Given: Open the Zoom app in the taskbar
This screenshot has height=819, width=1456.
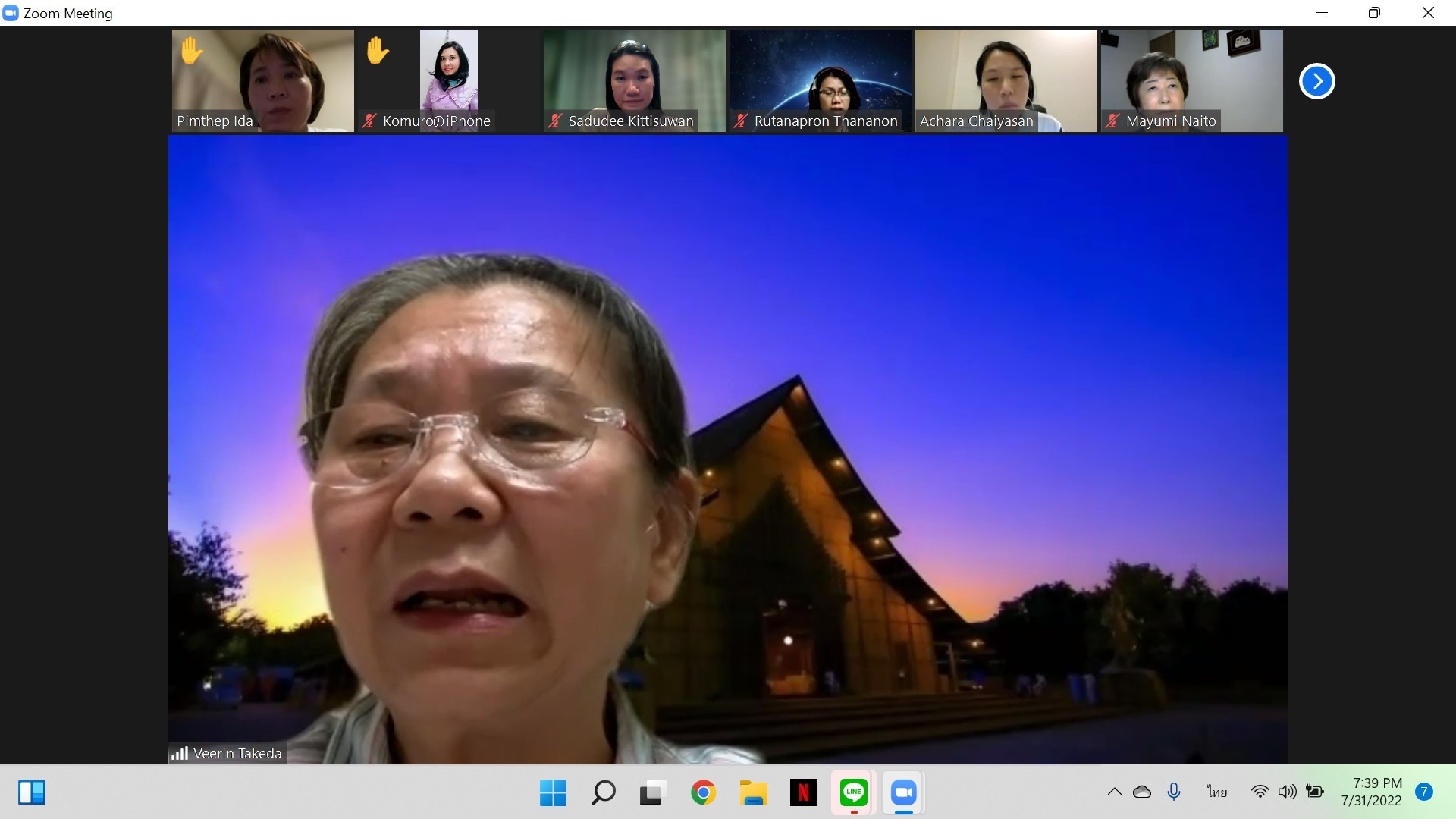Looking at the screenshot, I should click(903, 793).
